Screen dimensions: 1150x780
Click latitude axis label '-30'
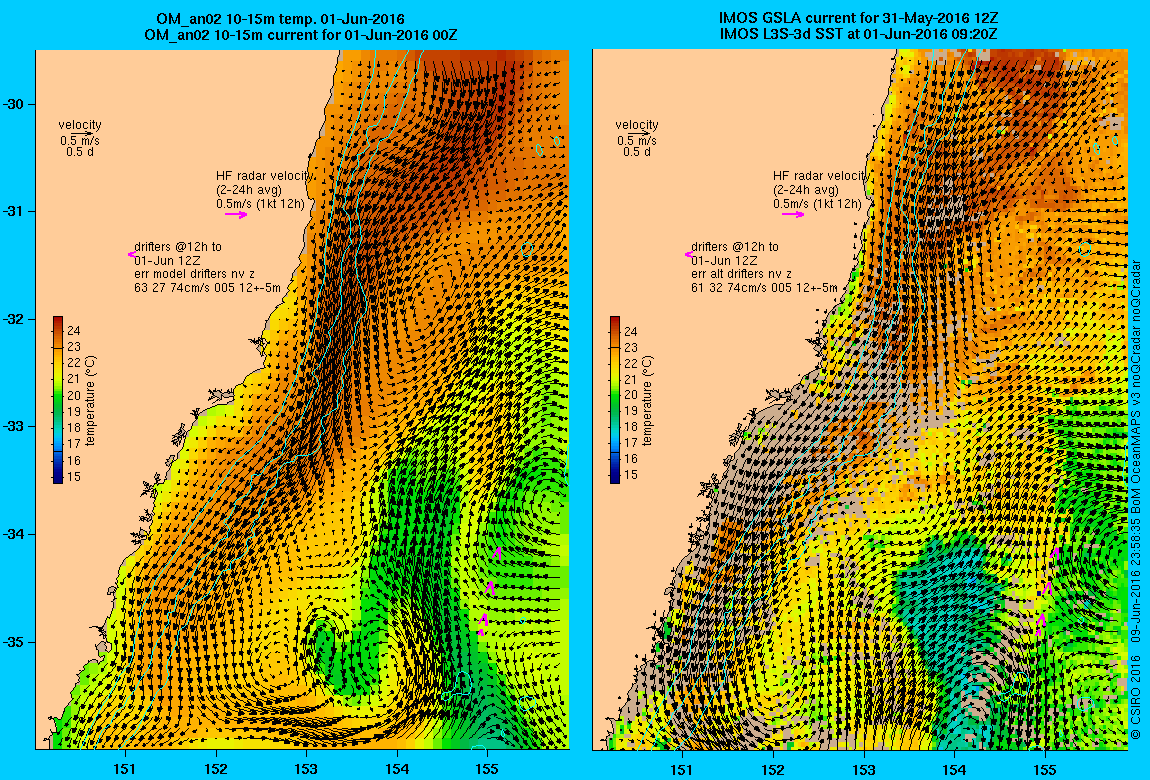(x=14, y=104)
